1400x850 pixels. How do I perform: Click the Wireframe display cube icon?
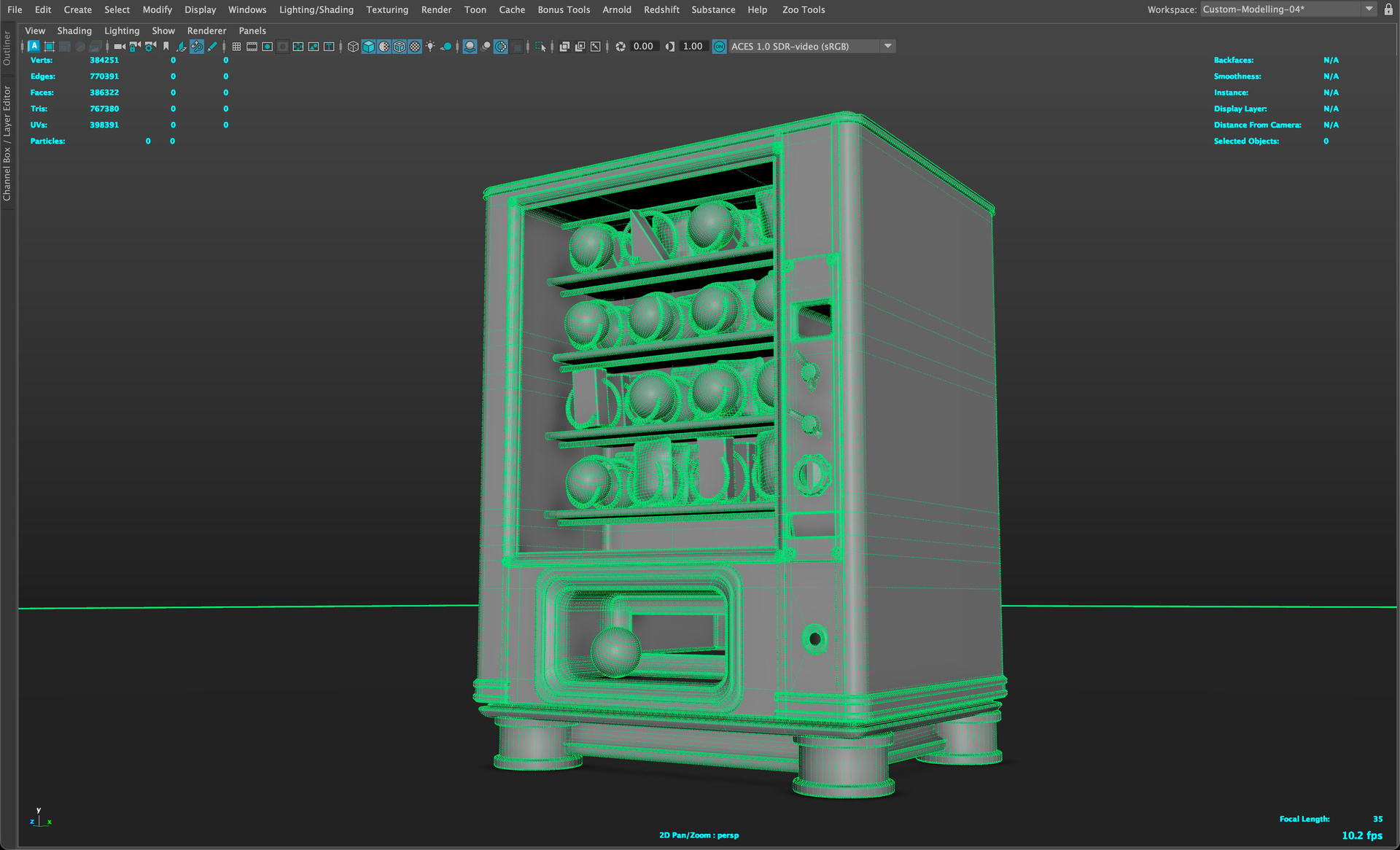click(x=353, y=46)
